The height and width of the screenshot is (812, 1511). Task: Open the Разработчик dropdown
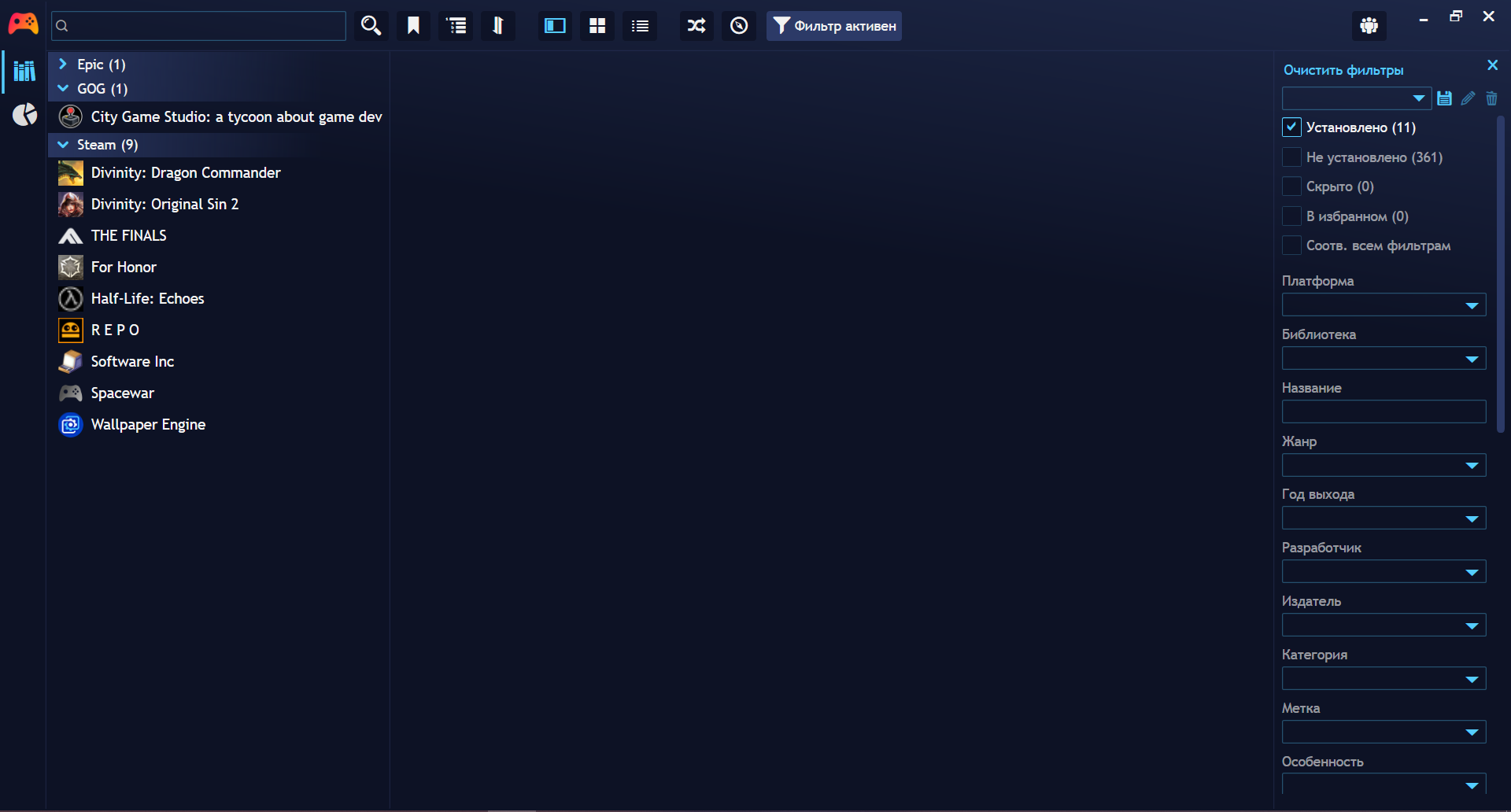[x=1384, y=572]
